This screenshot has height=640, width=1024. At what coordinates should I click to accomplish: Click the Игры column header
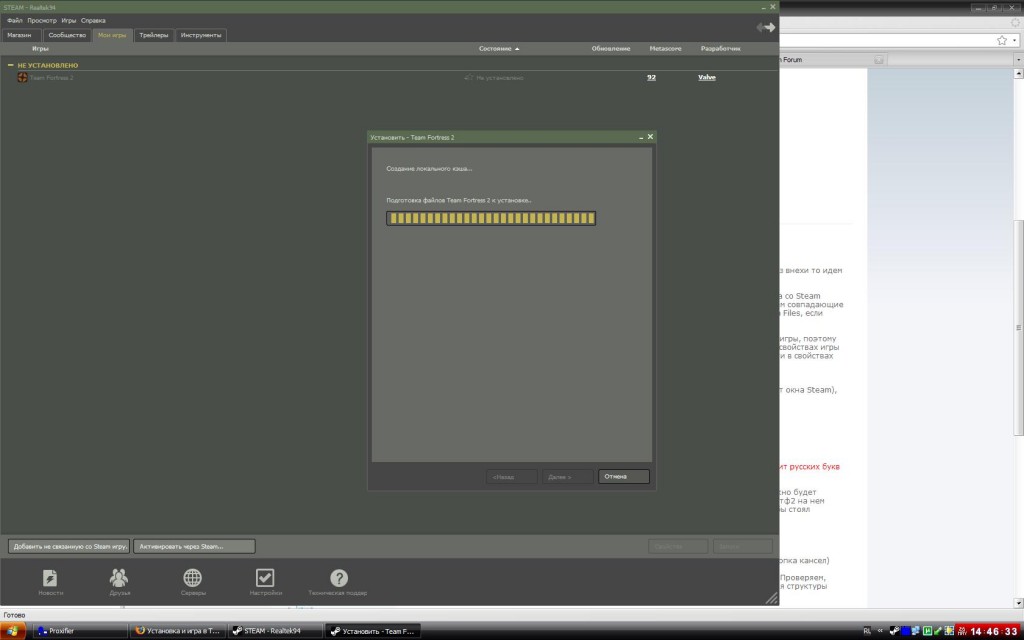tap(40, 48)
